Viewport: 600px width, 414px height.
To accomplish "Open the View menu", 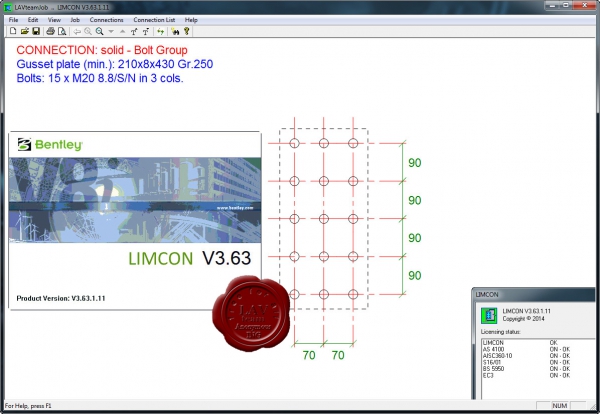I will click(54, 20).
